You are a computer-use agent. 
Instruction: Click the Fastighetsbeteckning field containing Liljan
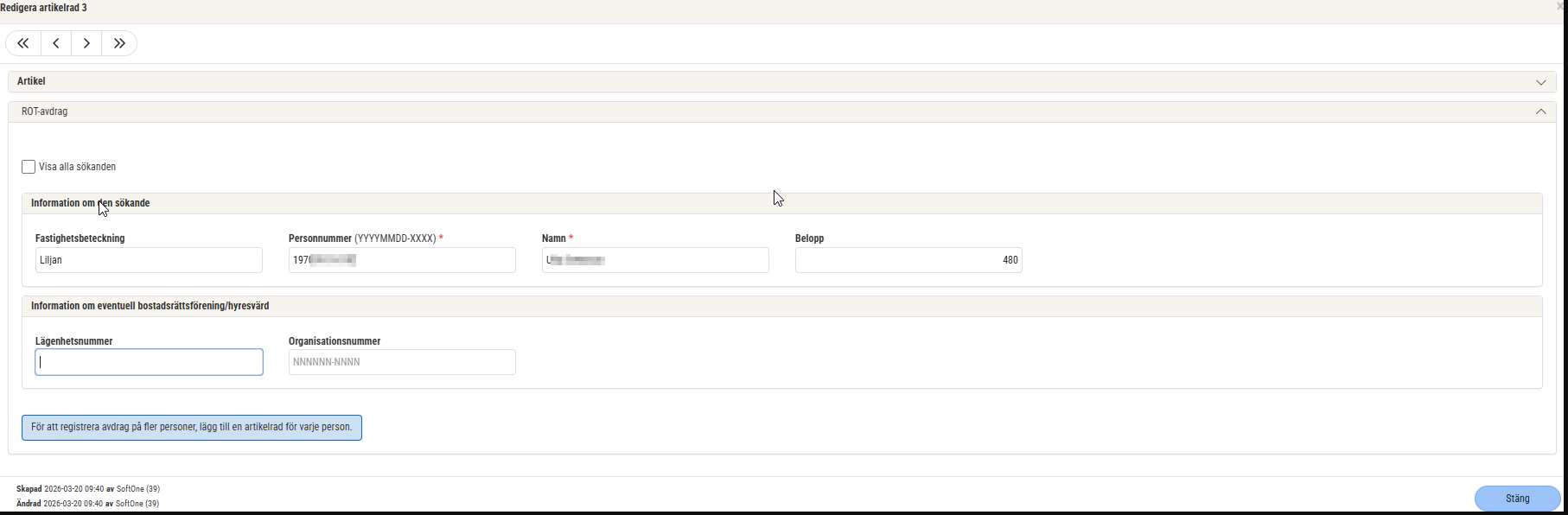tap(149, 260)
